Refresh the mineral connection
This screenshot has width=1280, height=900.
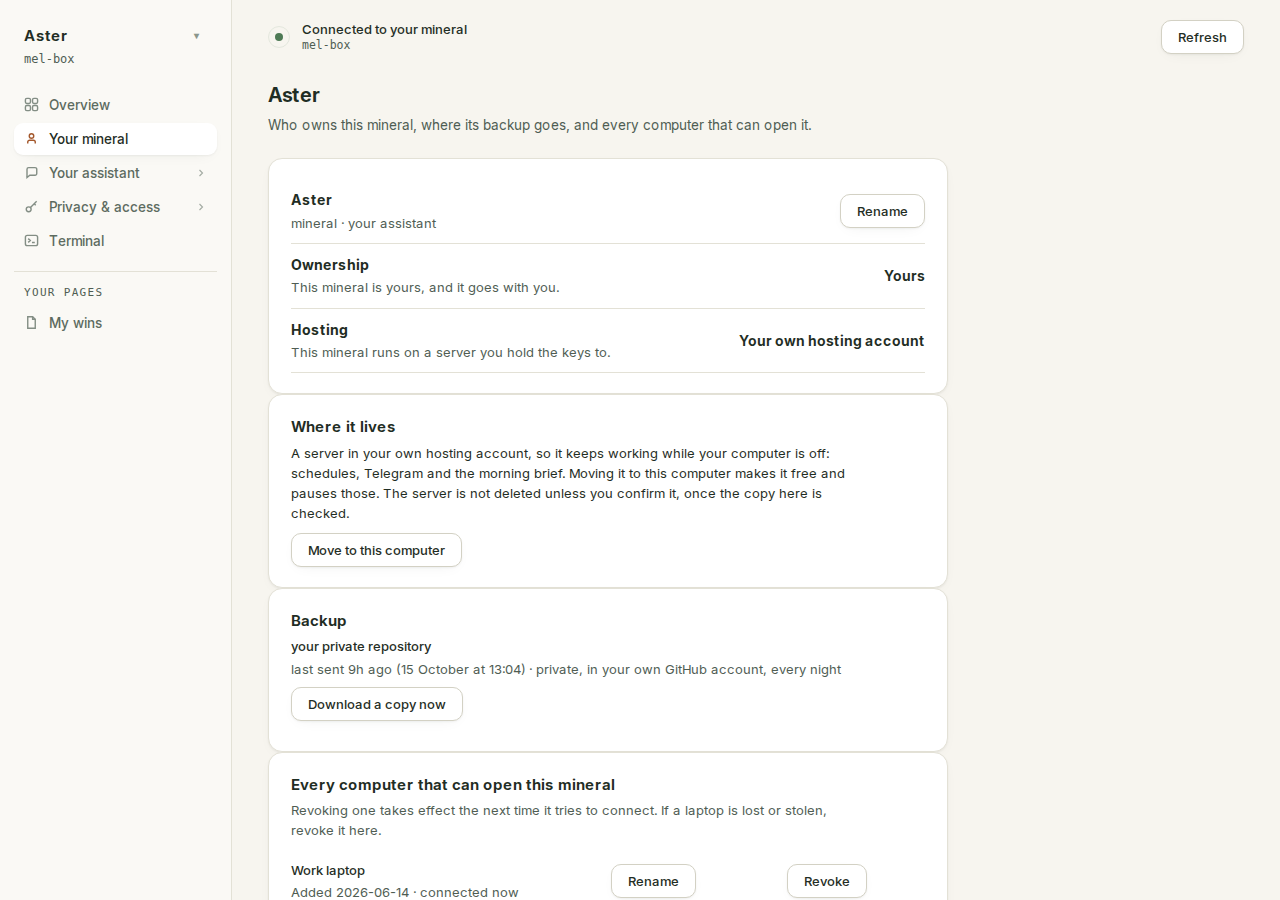coord(1202,37)
